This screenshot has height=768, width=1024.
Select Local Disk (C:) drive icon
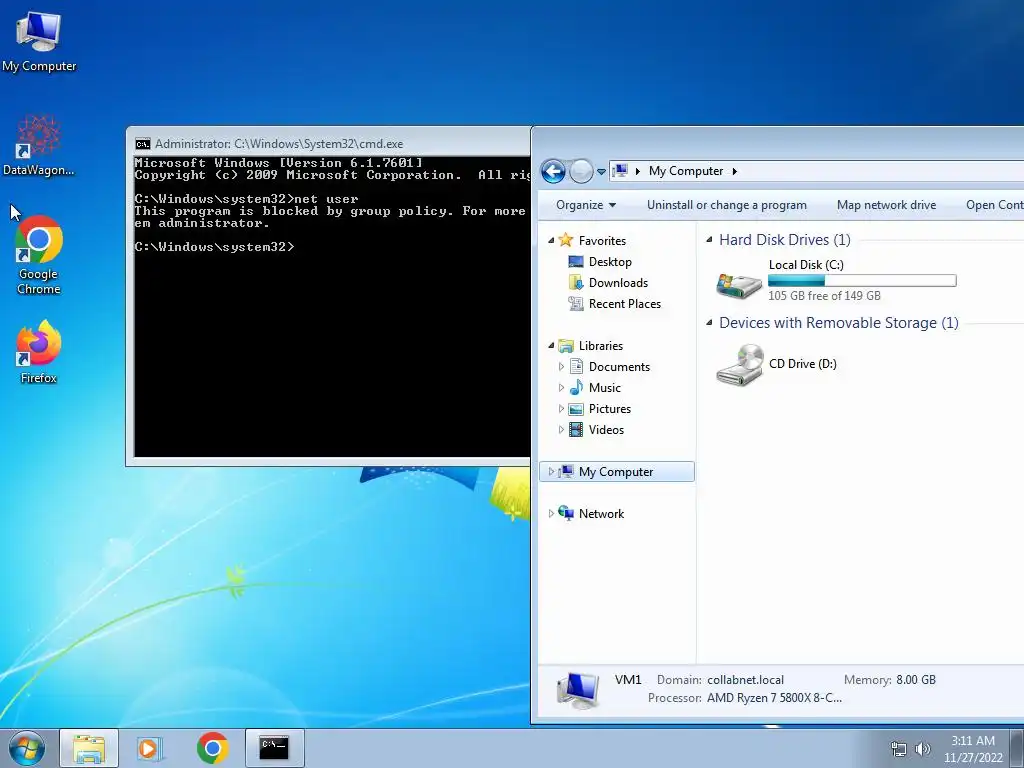pos(739,285)
